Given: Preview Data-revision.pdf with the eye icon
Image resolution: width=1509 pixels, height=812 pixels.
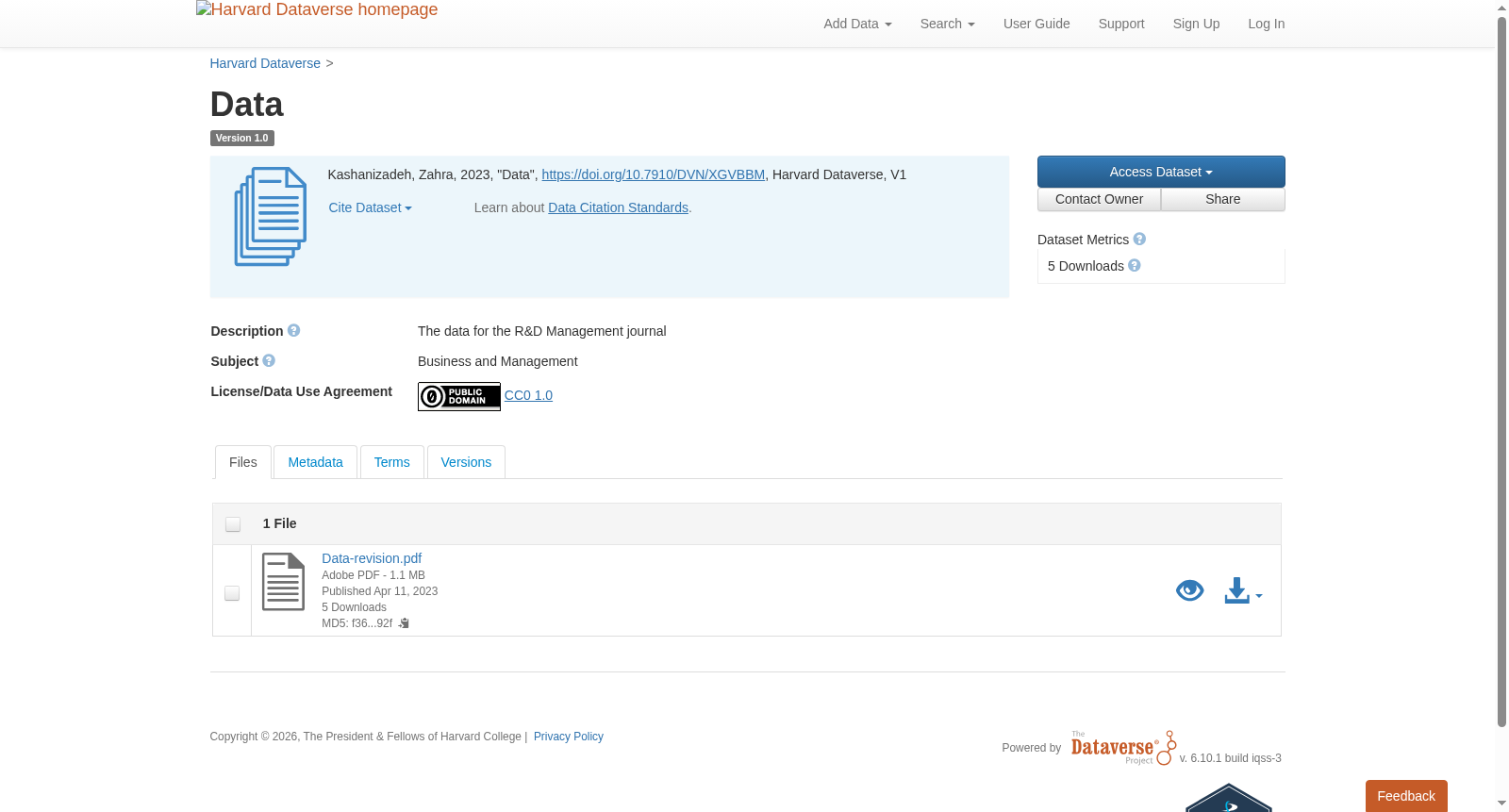Looking at the screenshot, I should point(1190,590).
